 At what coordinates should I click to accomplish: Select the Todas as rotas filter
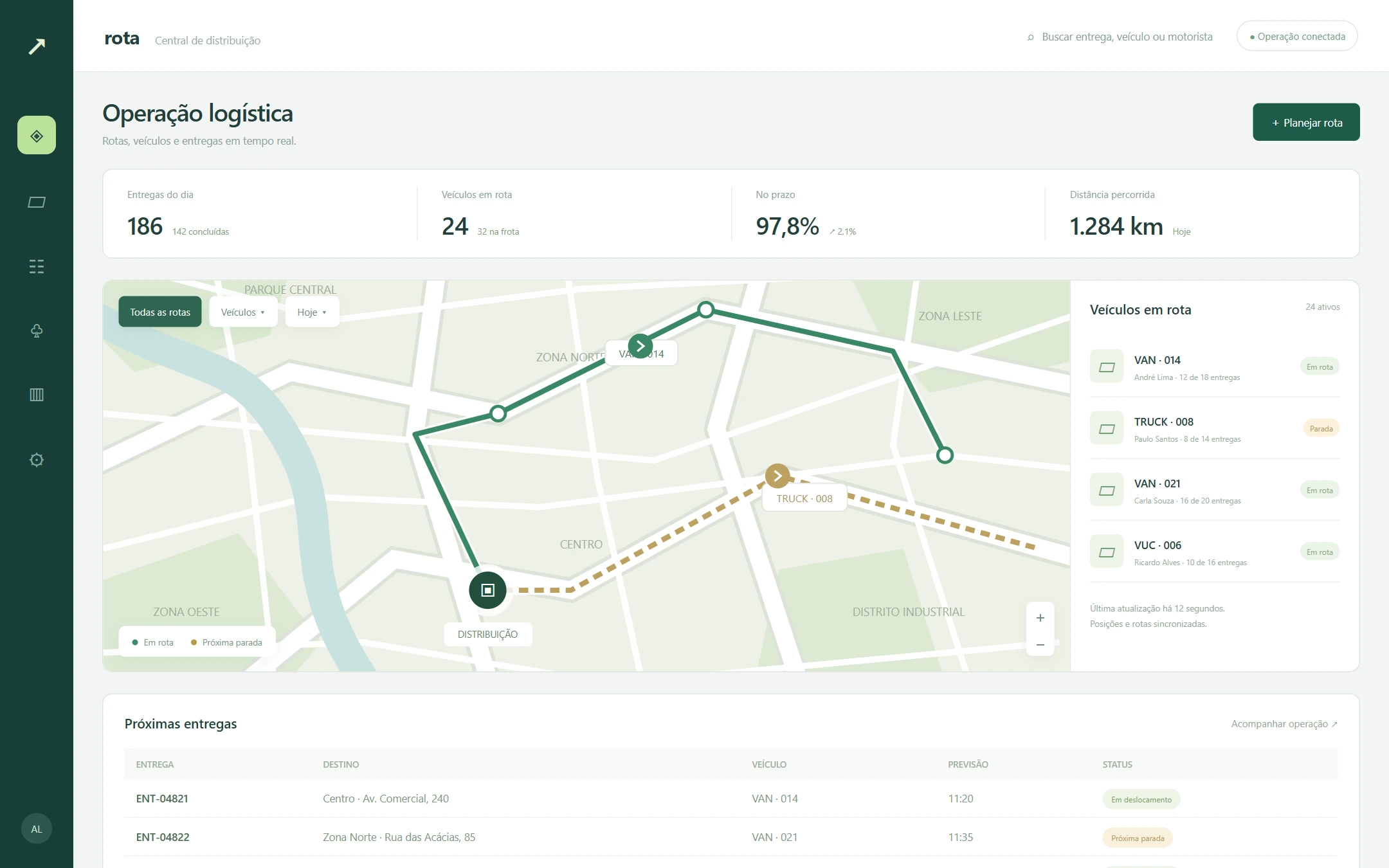click(x=160, y=312)
